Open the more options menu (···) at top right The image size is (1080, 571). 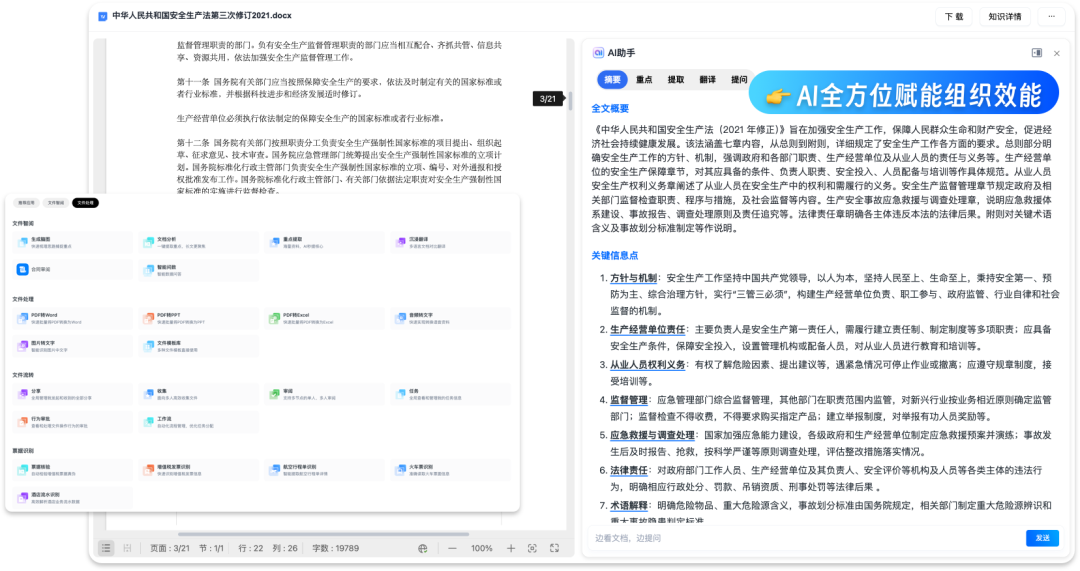pos(1051,16)
